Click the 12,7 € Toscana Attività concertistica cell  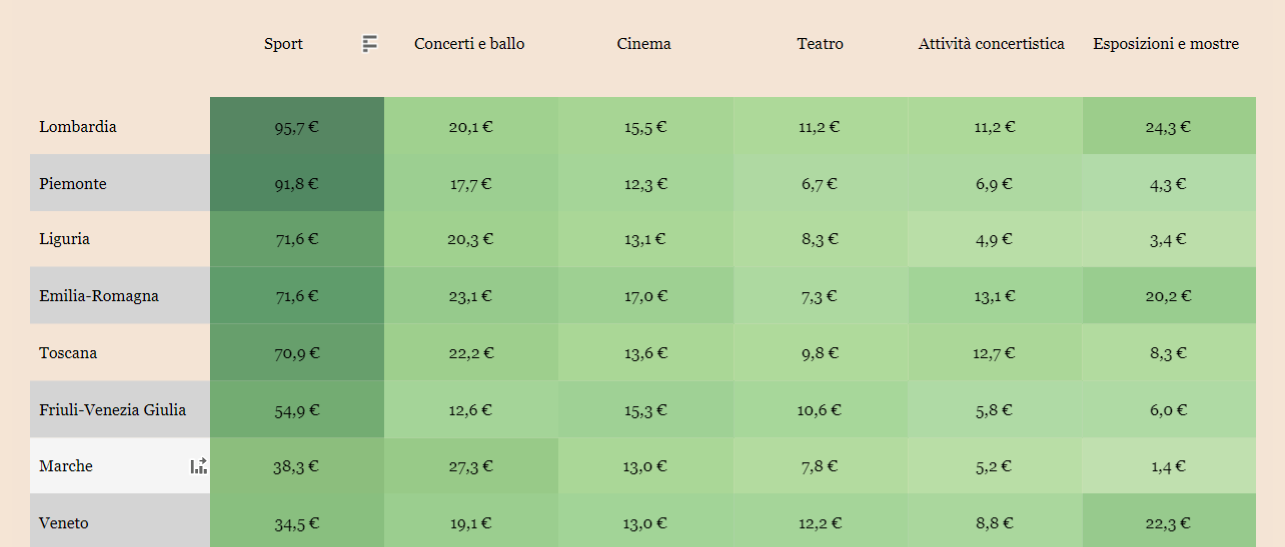[995, 353]
